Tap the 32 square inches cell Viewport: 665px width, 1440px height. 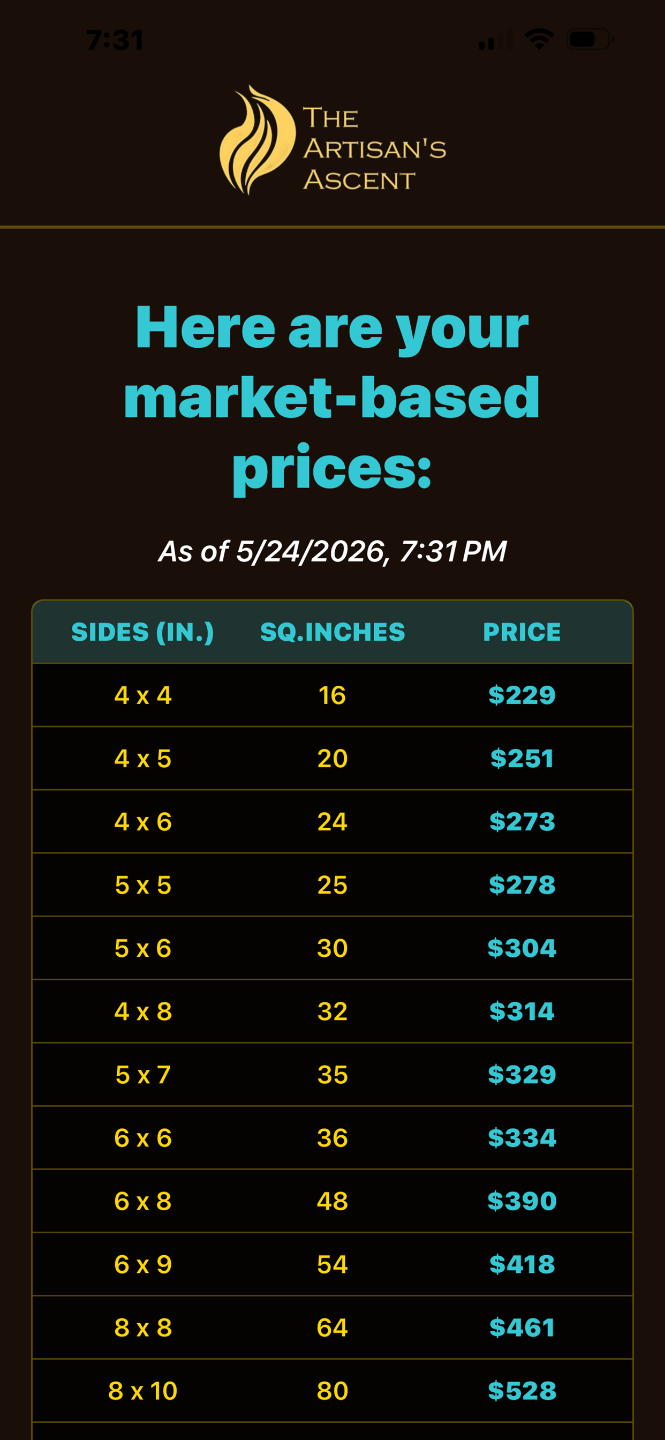pos(333,1011)
